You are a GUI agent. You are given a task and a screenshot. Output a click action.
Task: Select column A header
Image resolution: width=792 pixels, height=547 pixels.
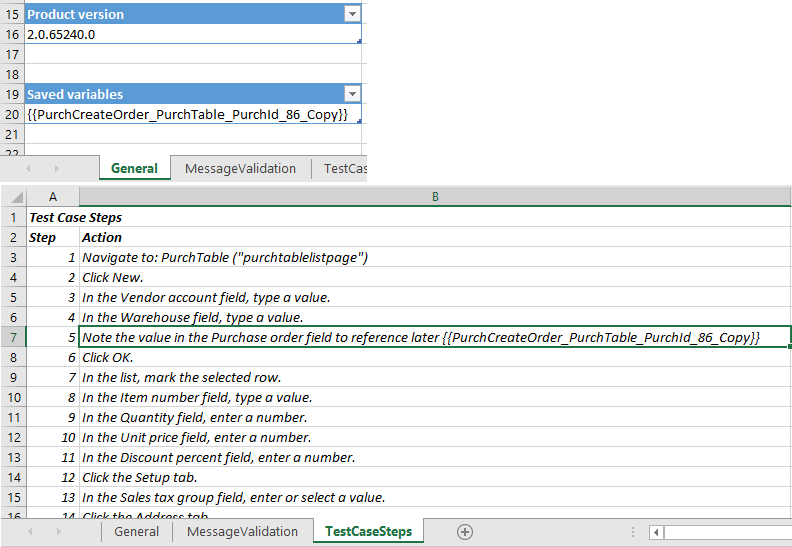coord(52,197)
